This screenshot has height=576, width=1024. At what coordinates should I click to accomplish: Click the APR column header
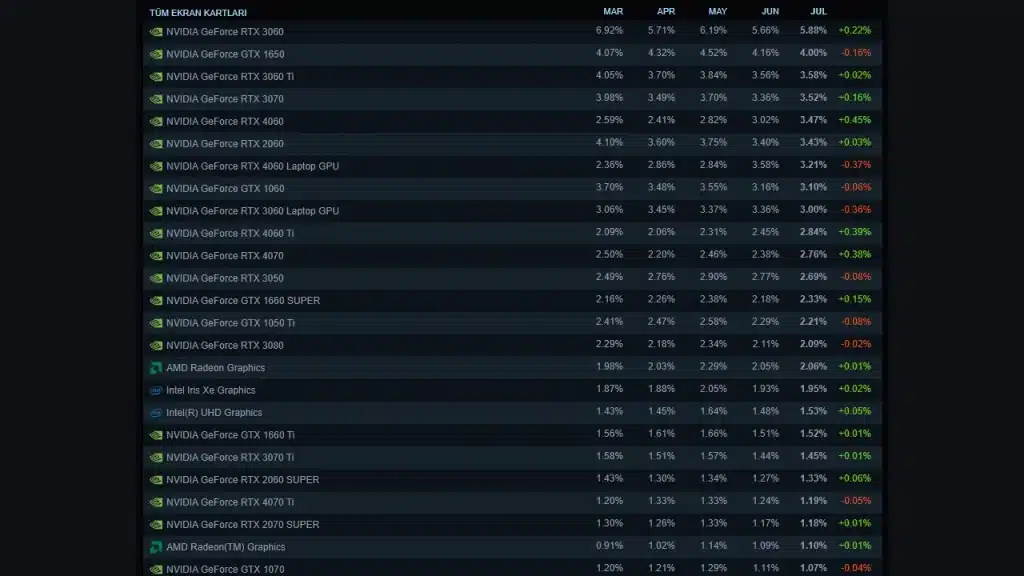coord(665,12)
